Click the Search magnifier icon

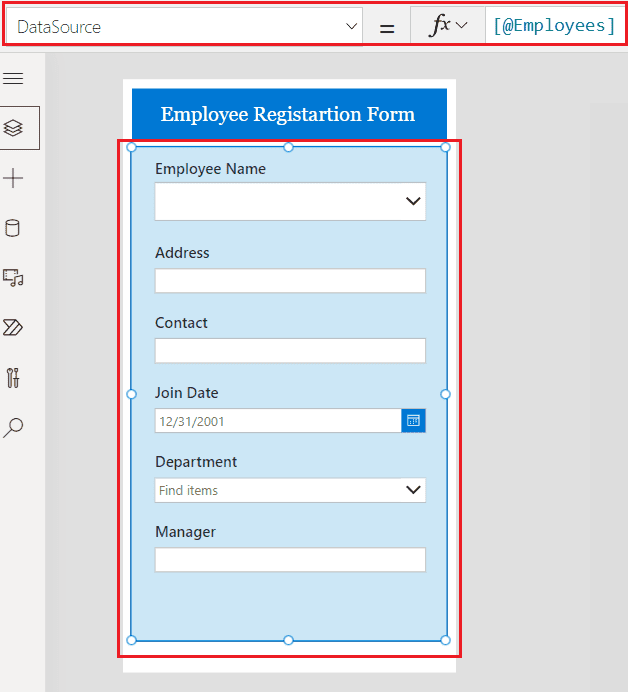click(13, 428)
